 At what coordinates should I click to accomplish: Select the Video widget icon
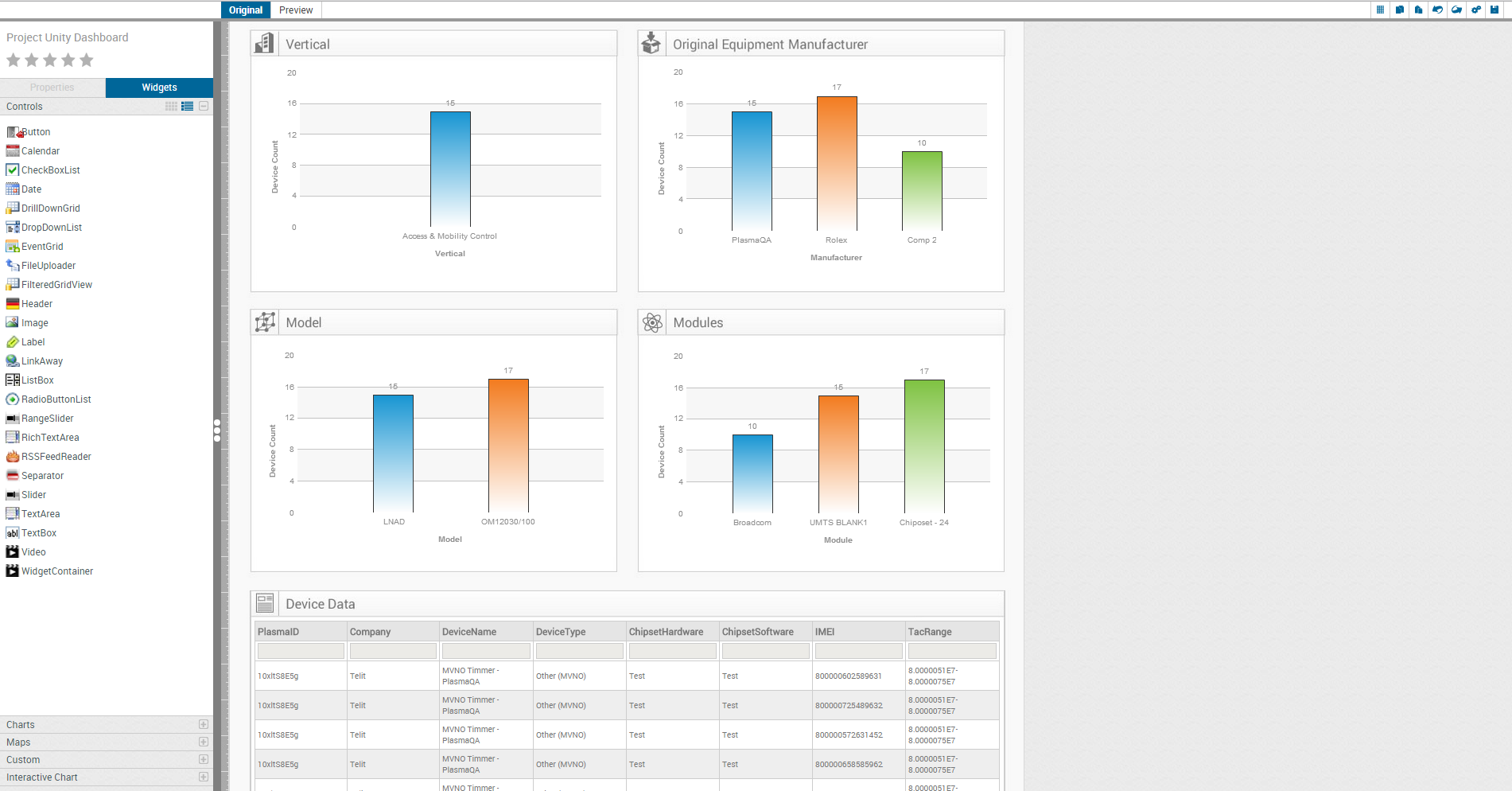point(13,551)
